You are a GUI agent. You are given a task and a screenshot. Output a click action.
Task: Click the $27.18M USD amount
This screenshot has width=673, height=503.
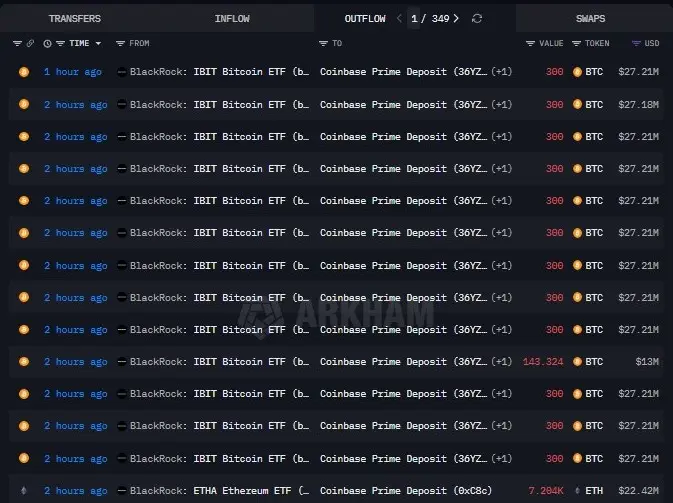tap(638, 104)
